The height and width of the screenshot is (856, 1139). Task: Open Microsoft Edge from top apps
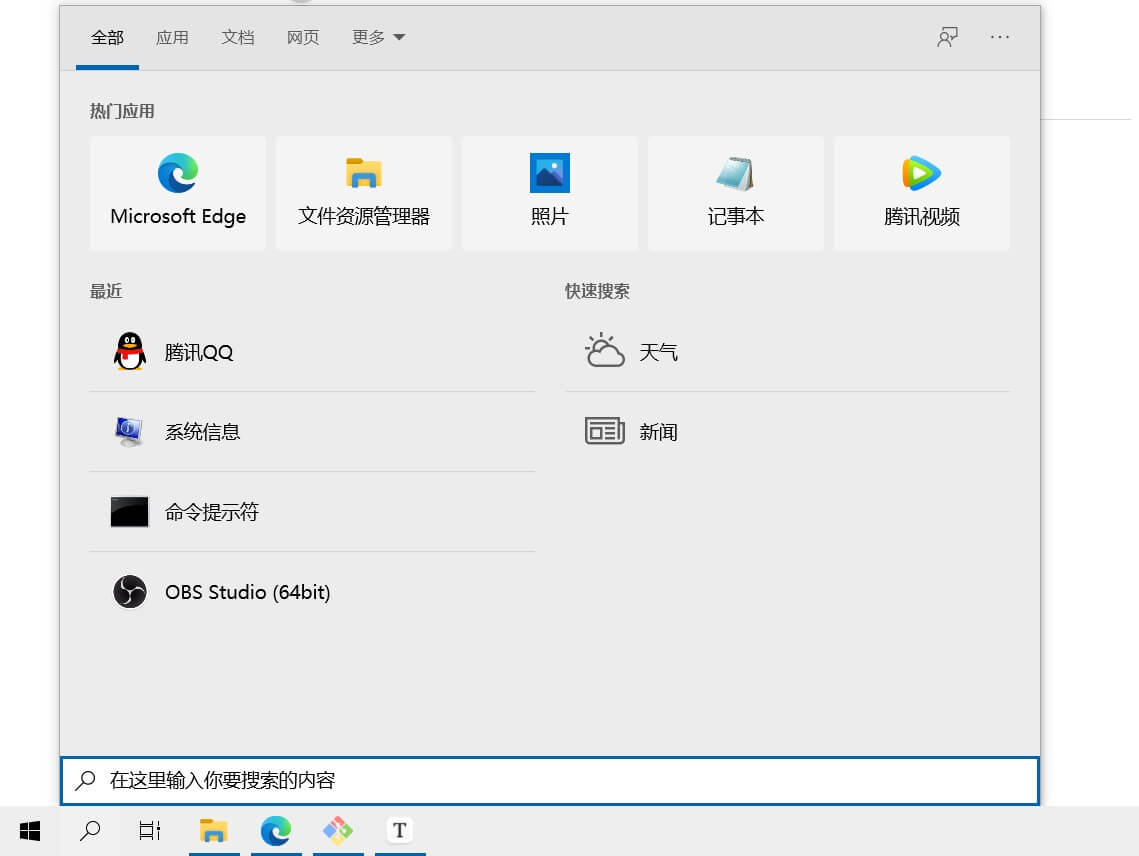(178, 193)
